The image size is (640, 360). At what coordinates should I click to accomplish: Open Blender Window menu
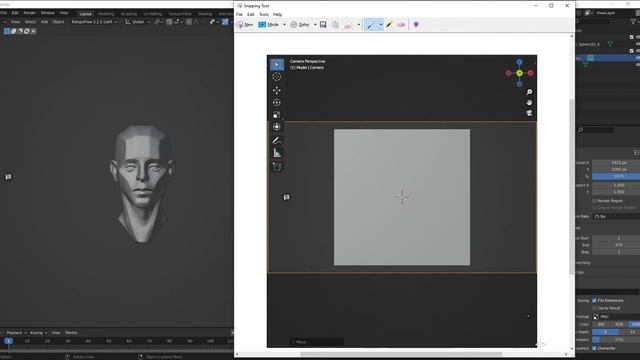(x=48, y=13)
